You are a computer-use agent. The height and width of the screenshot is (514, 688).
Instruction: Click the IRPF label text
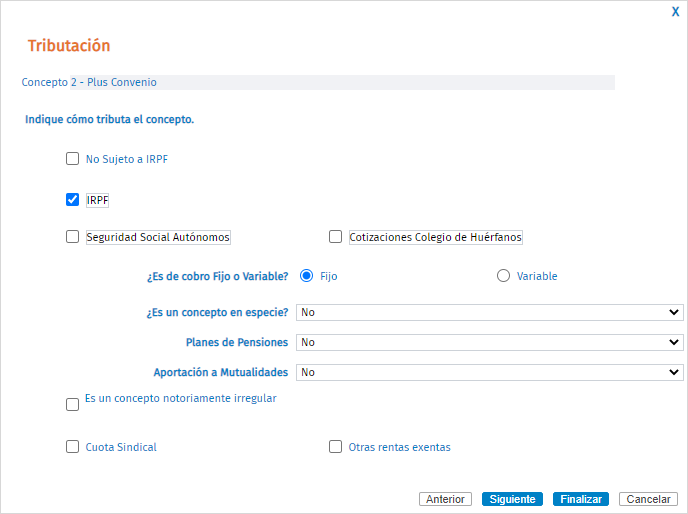click(x=97, y=201)
